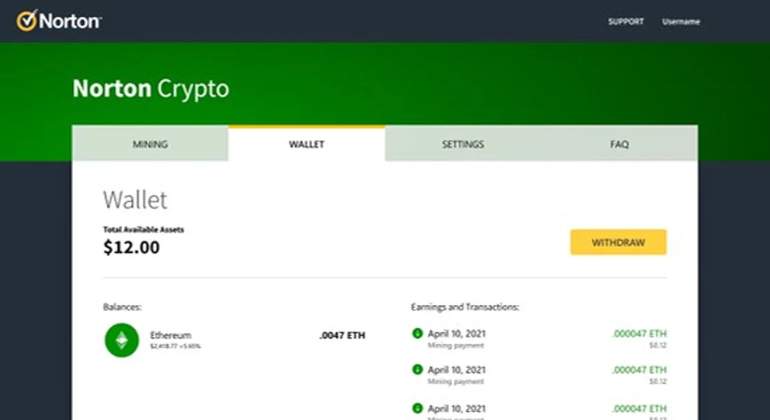Click the Norton checkmark logo

(x=27, y=21)
